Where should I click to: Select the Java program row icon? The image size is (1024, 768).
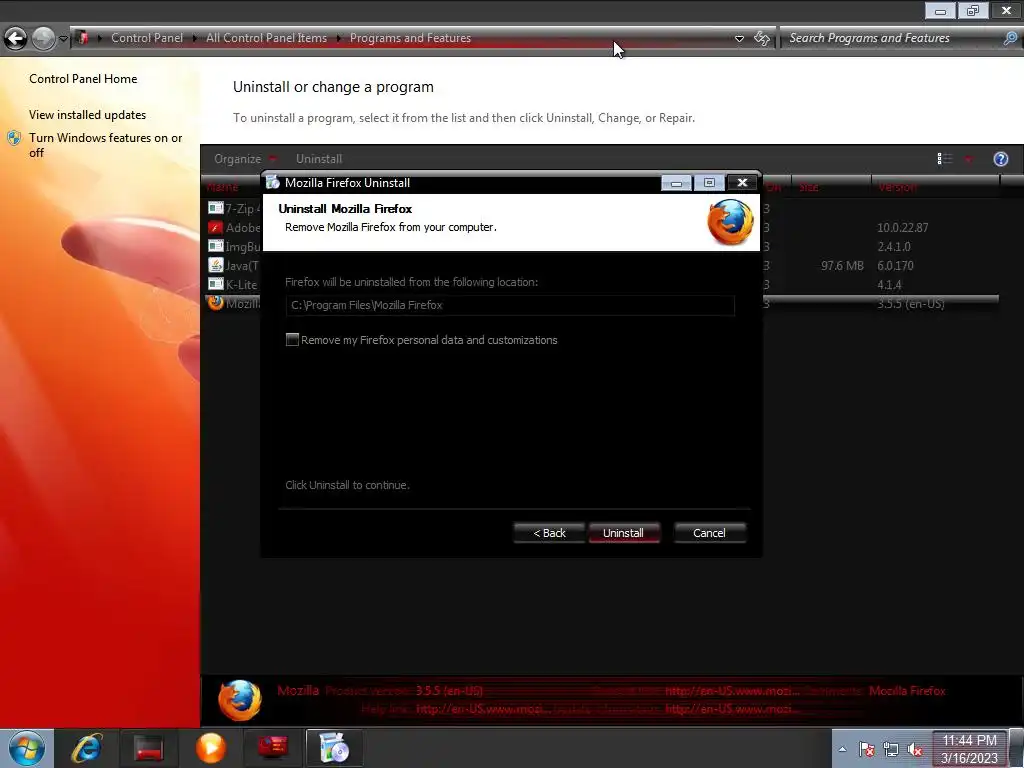215,265
